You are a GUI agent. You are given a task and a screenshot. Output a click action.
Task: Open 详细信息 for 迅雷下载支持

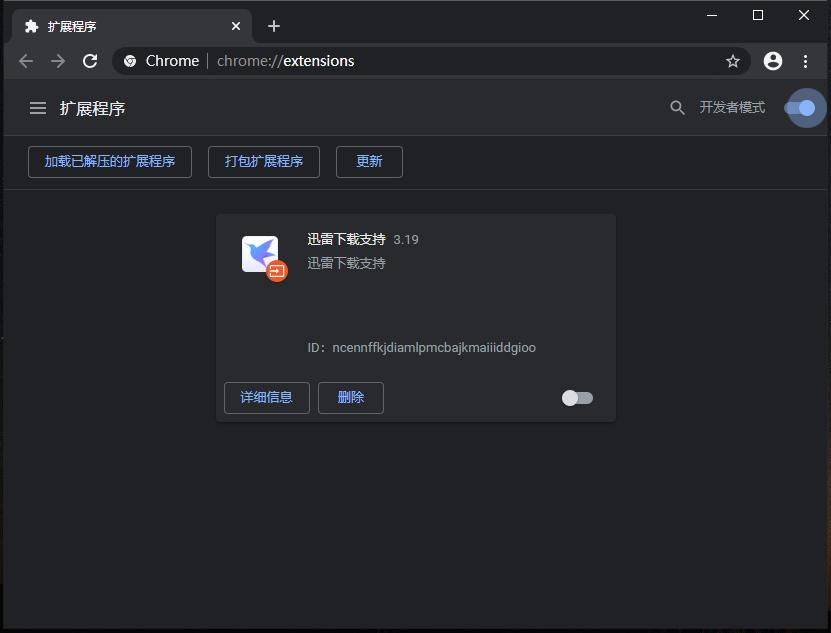pyautogui.click(x=266, y=397)
